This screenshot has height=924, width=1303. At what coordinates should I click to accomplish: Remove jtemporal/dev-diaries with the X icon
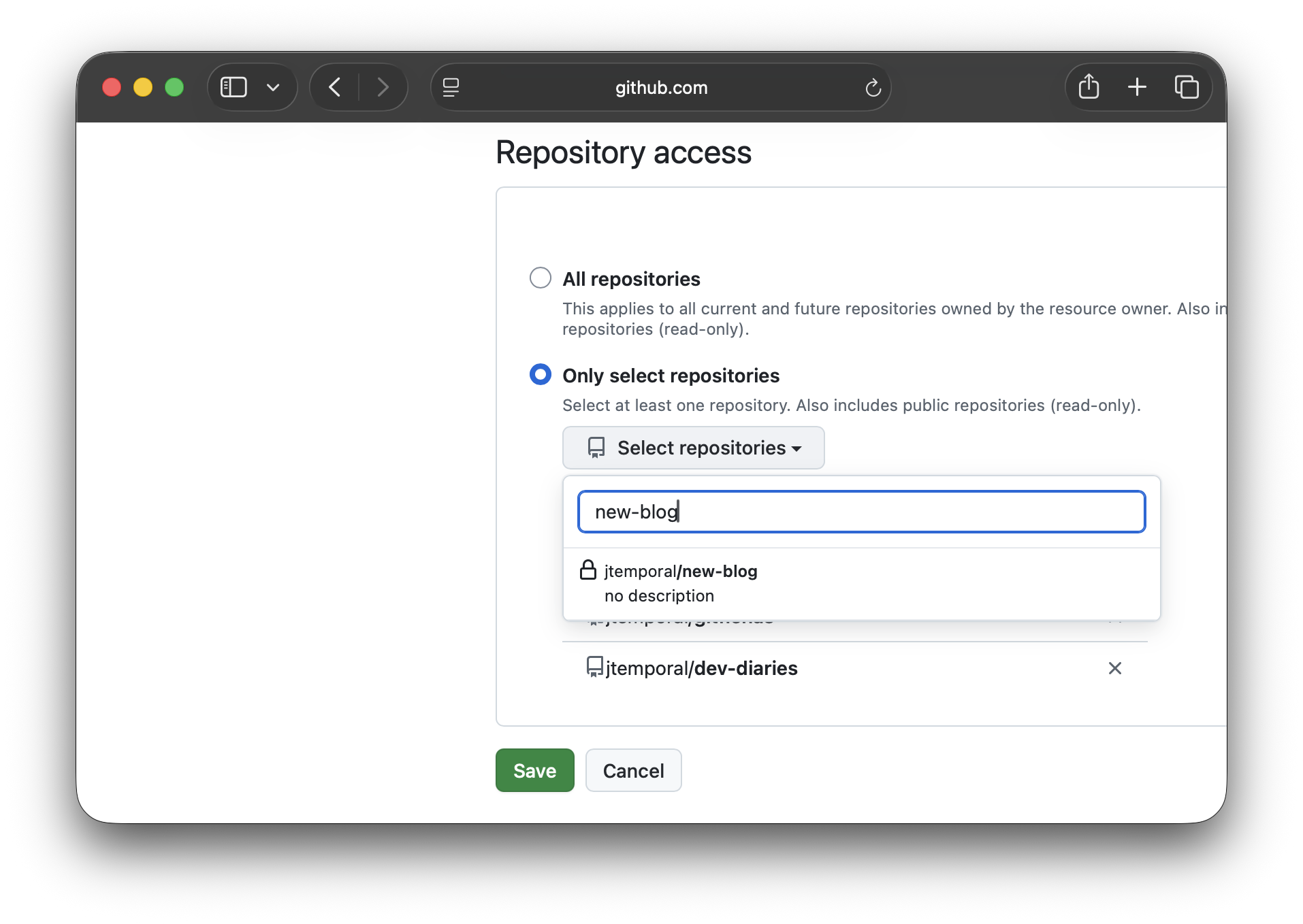1114,668
